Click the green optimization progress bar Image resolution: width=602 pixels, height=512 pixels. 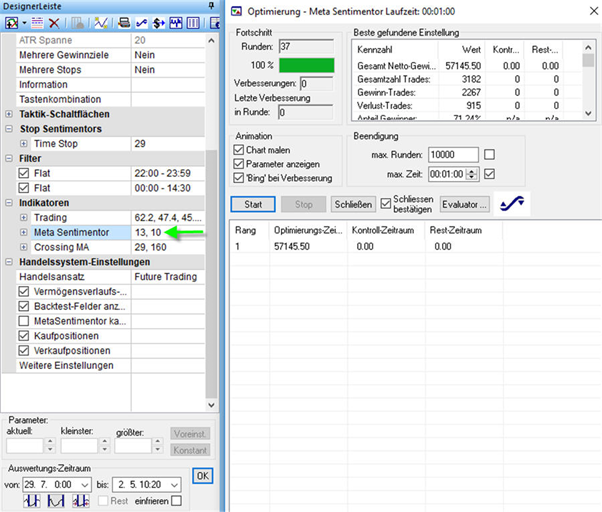(x=306, y=65)
